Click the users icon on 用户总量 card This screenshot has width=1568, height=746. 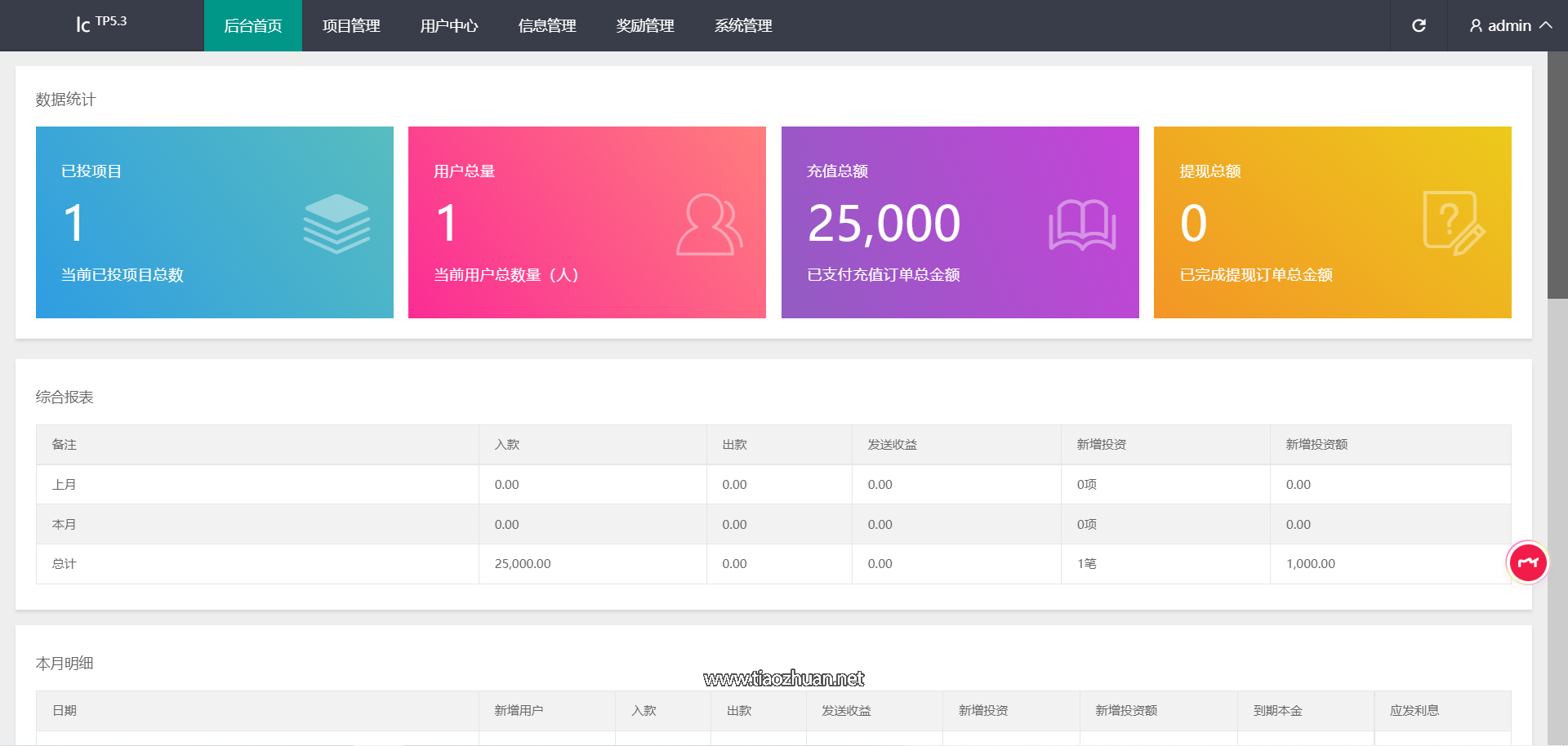point(709,224)
